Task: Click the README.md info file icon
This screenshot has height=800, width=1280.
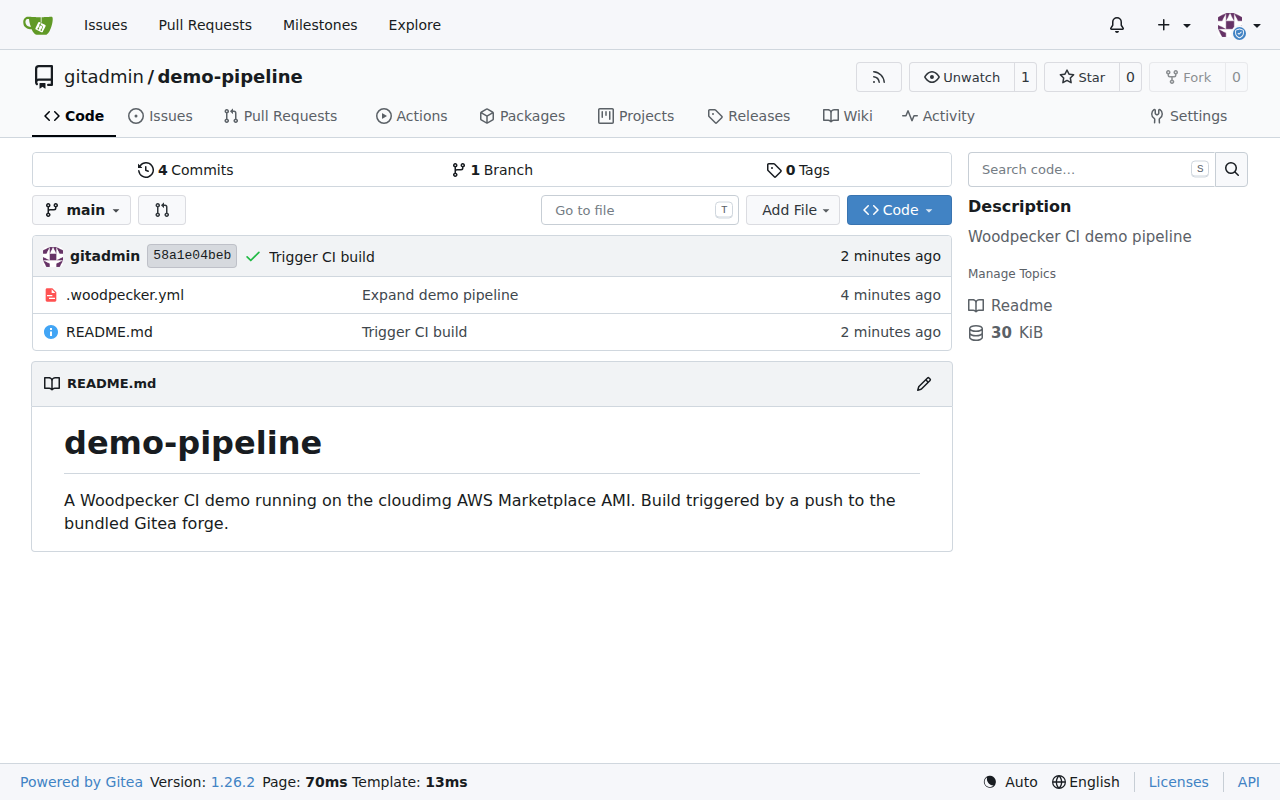Action: click(51, 332)
